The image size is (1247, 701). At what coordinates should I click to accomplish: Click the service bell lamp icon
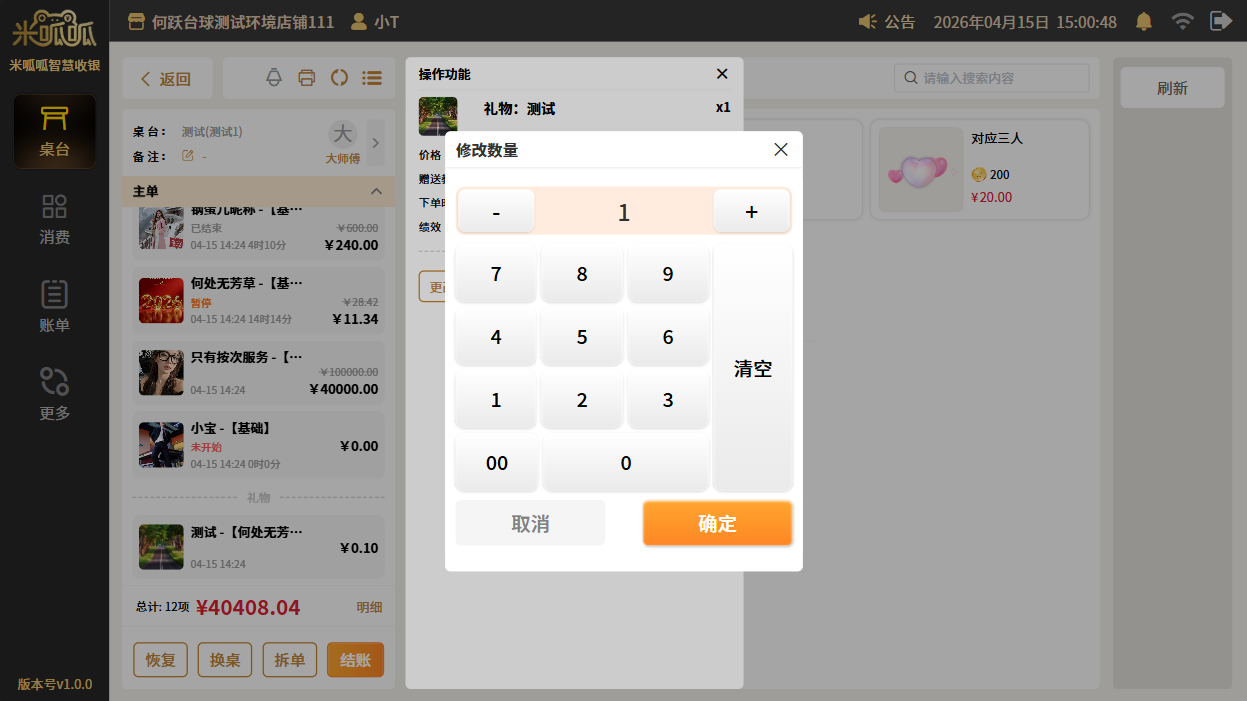click(274, 78)
